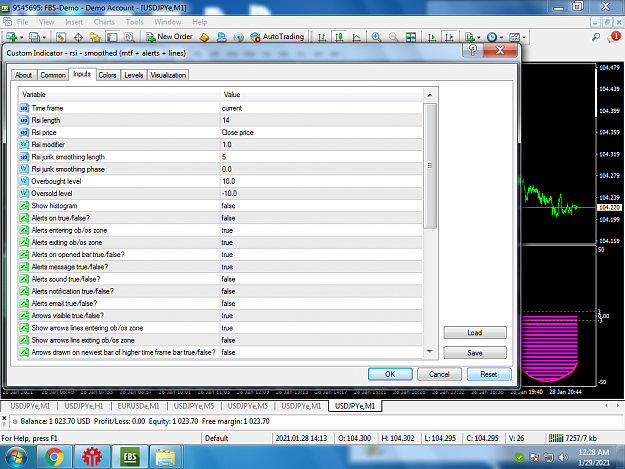625x469 pixels.
Task: Toggle the Navigator star-folder icon
Action: coord(95,37)
